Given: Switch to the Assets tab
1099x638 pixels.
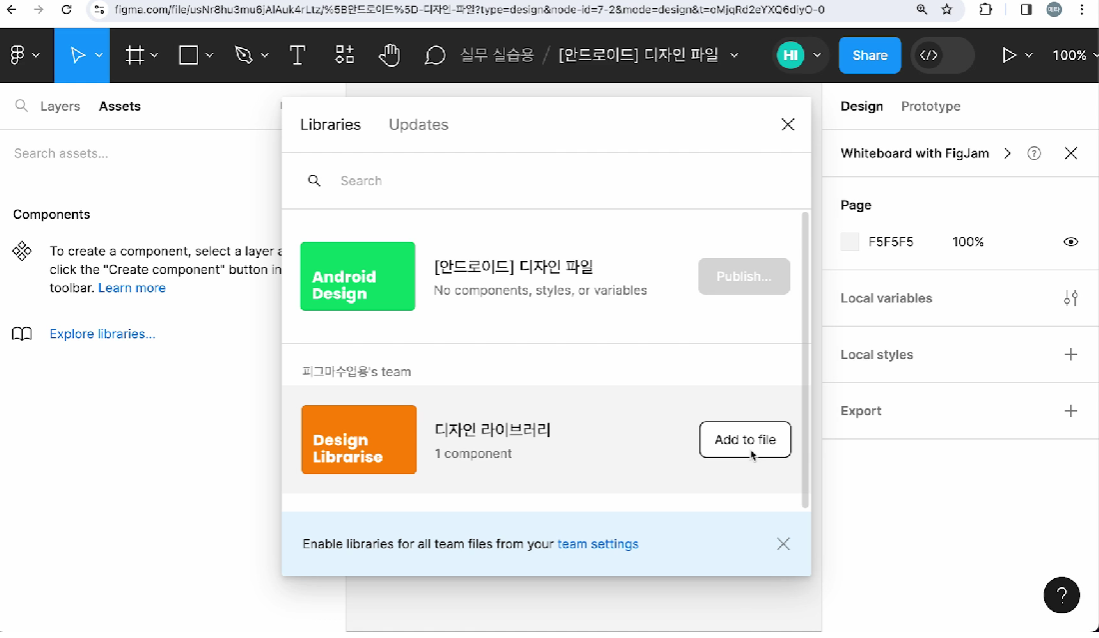Looking at the screenshot, I should (119, 106).
